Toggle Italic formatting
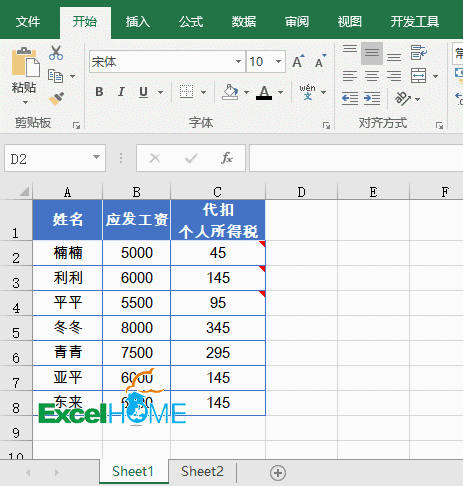This screenshot has height=486, width=463. click(121, 92)
